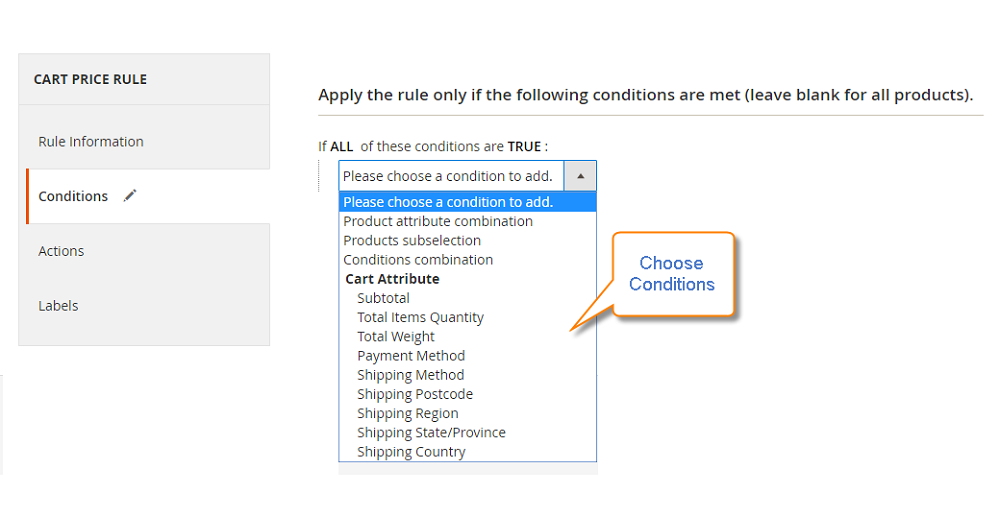Choose Product attribute combination option
This screenshot has height=525, width=1000.
[438, 221]
